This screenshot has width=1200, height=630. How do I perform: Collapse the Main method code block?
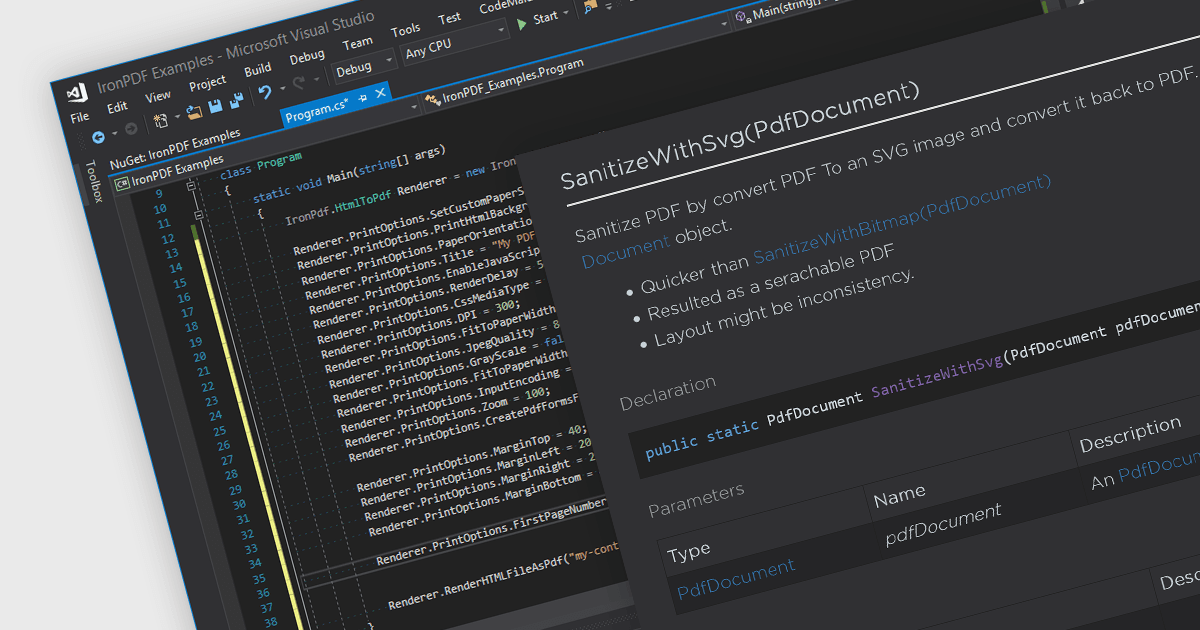click(x=199, y=215)
